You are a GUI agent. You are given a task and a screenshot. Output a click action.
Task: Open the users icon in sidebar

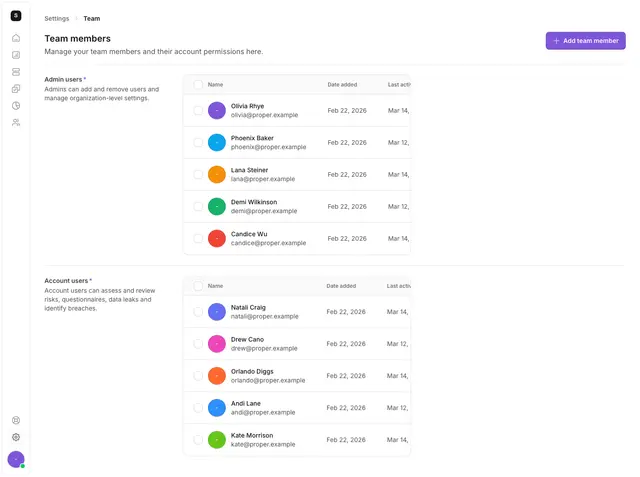pyautogui.click(x=16, y=123)
